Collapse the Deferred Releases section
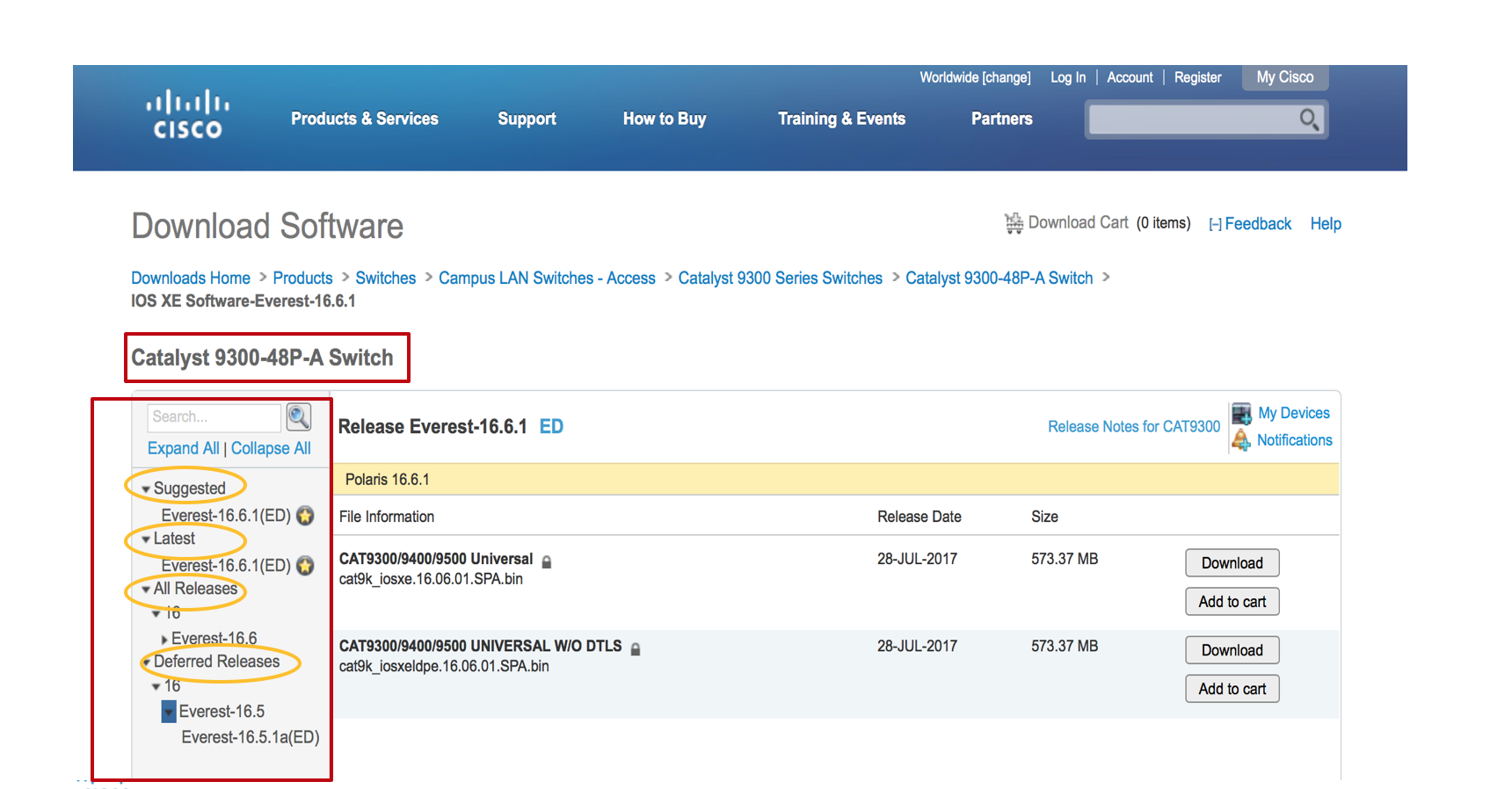The height and width of the screenshot is (789, 1512). (x=146, y=662)
